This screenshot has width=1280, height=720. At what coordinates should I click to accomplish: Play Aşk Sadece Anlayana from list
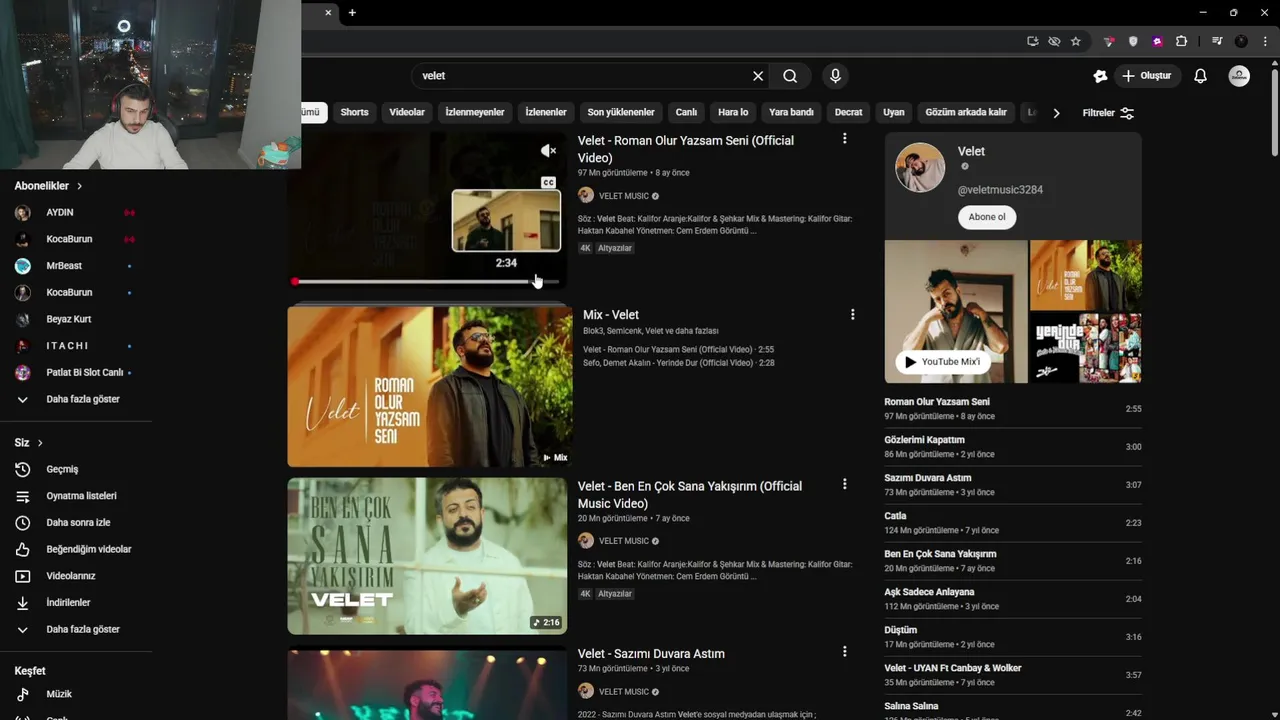pos(1012,599)
